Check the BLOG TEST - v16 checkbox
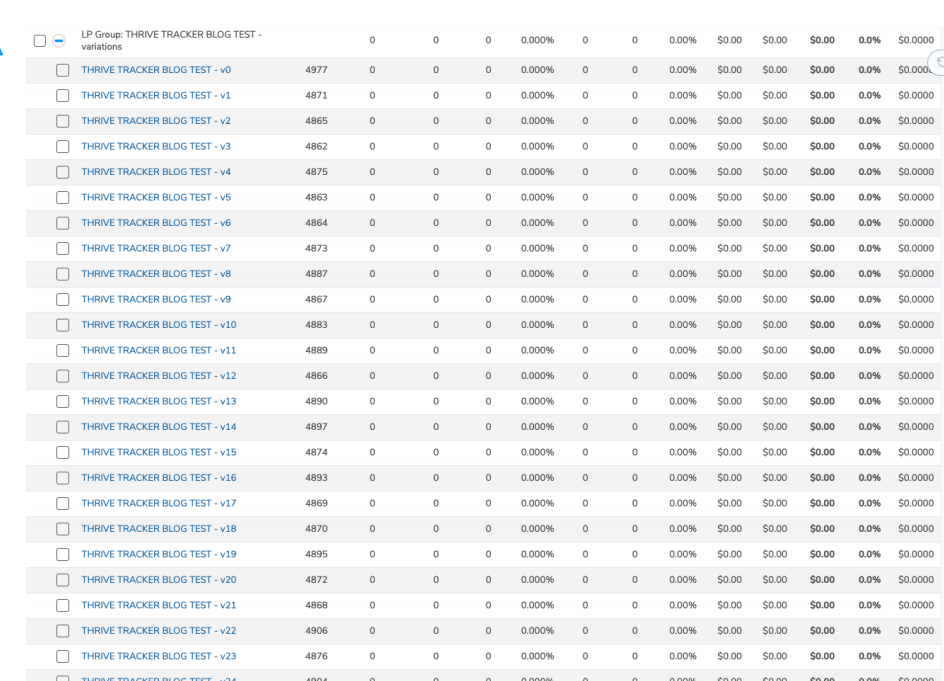This screenshot has width=944, height=681. click(63, 478)
